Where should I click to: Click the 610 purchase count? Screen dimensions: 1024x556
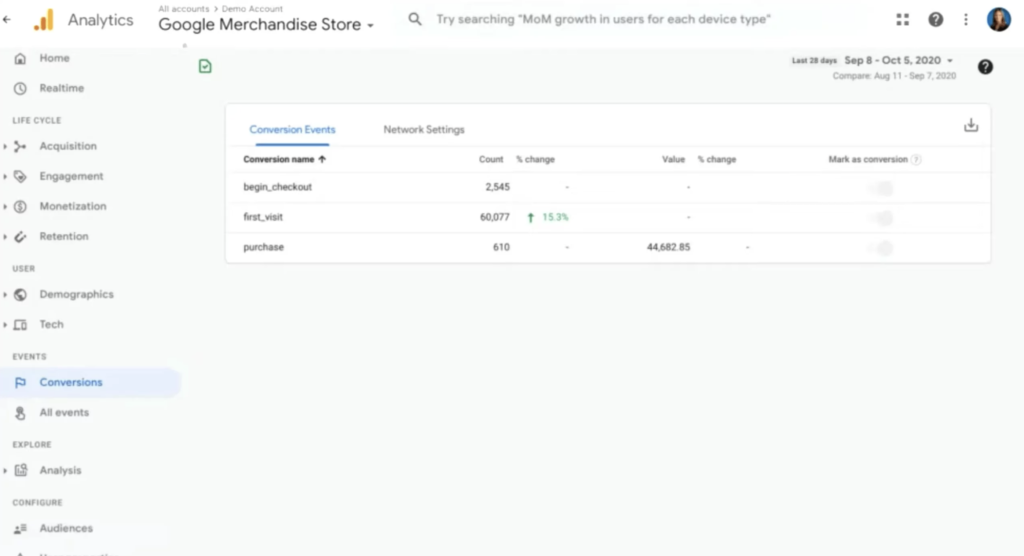501,247
